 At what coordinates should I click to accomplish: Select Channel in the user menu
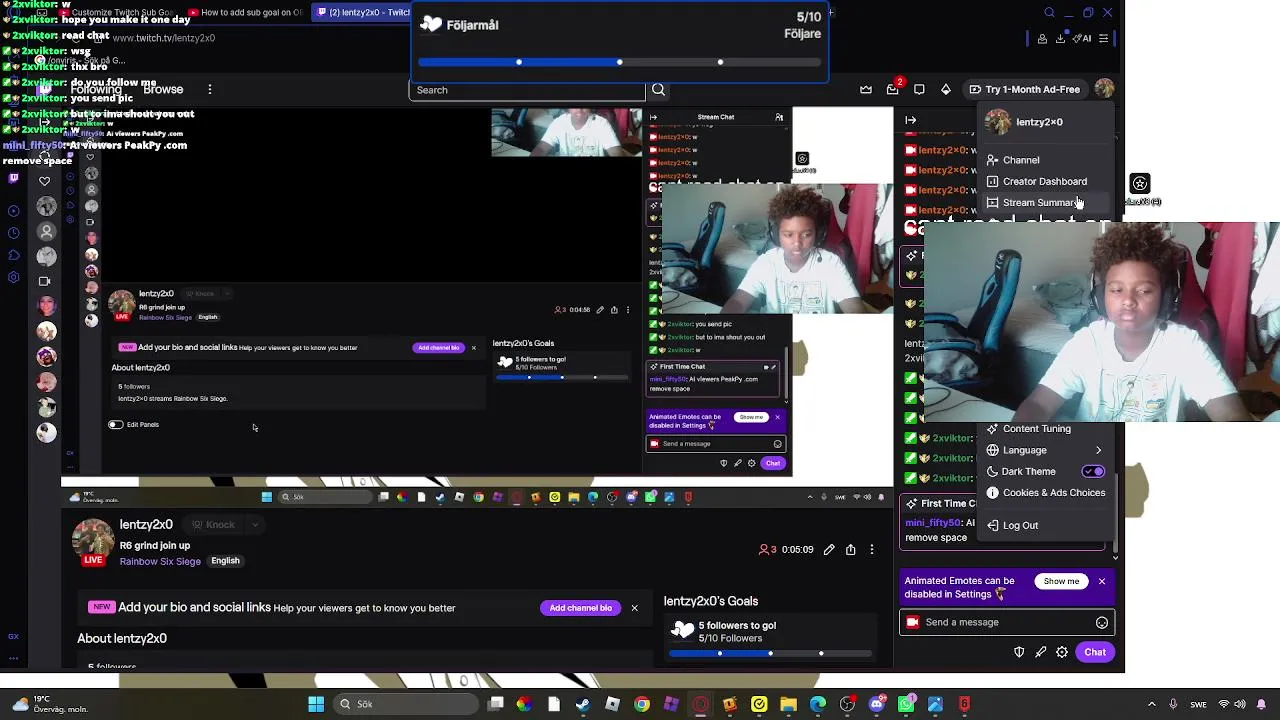click(1021, 160)
